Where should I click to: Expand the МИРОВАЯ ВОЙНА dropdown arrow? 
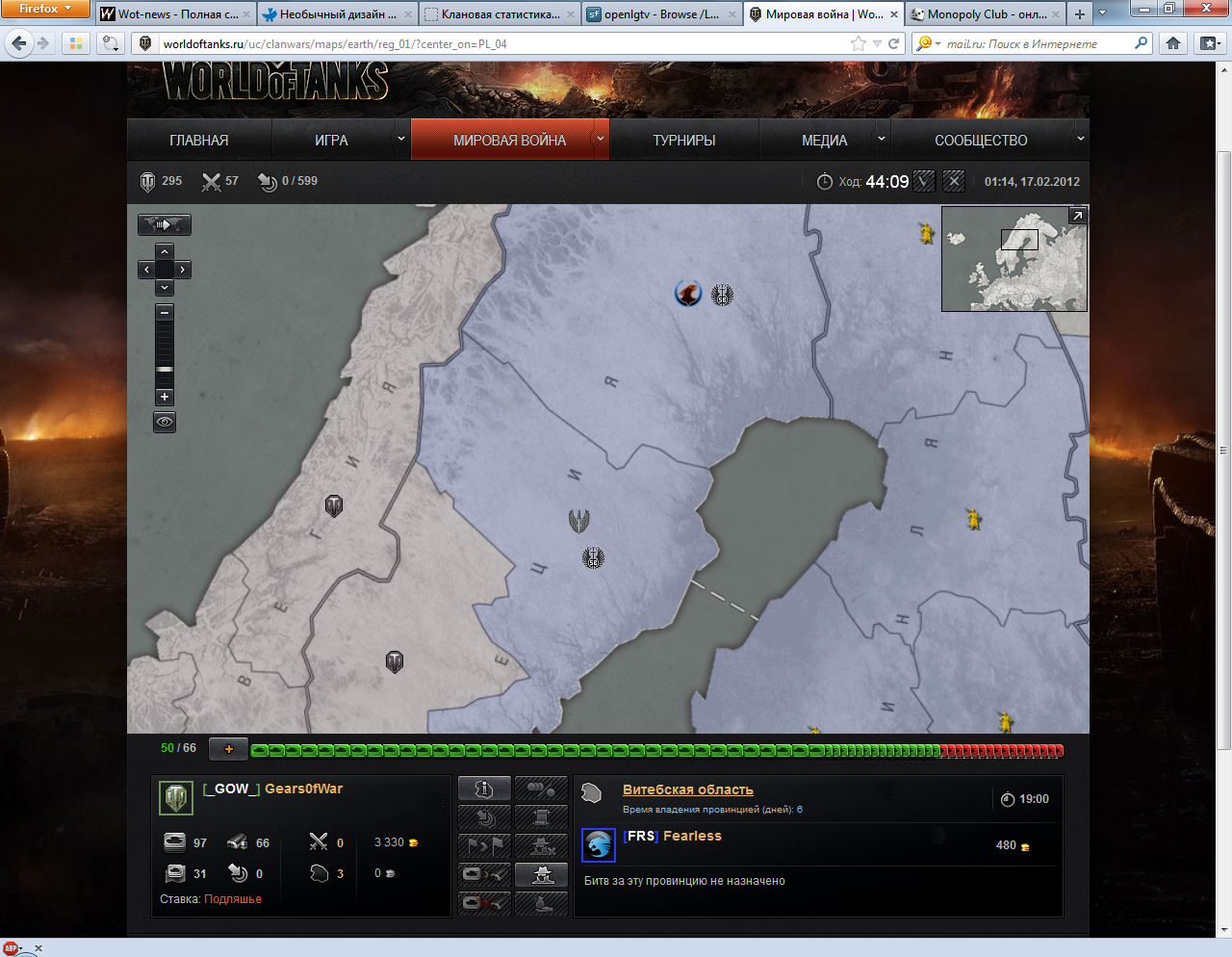(x=601, y=139)
